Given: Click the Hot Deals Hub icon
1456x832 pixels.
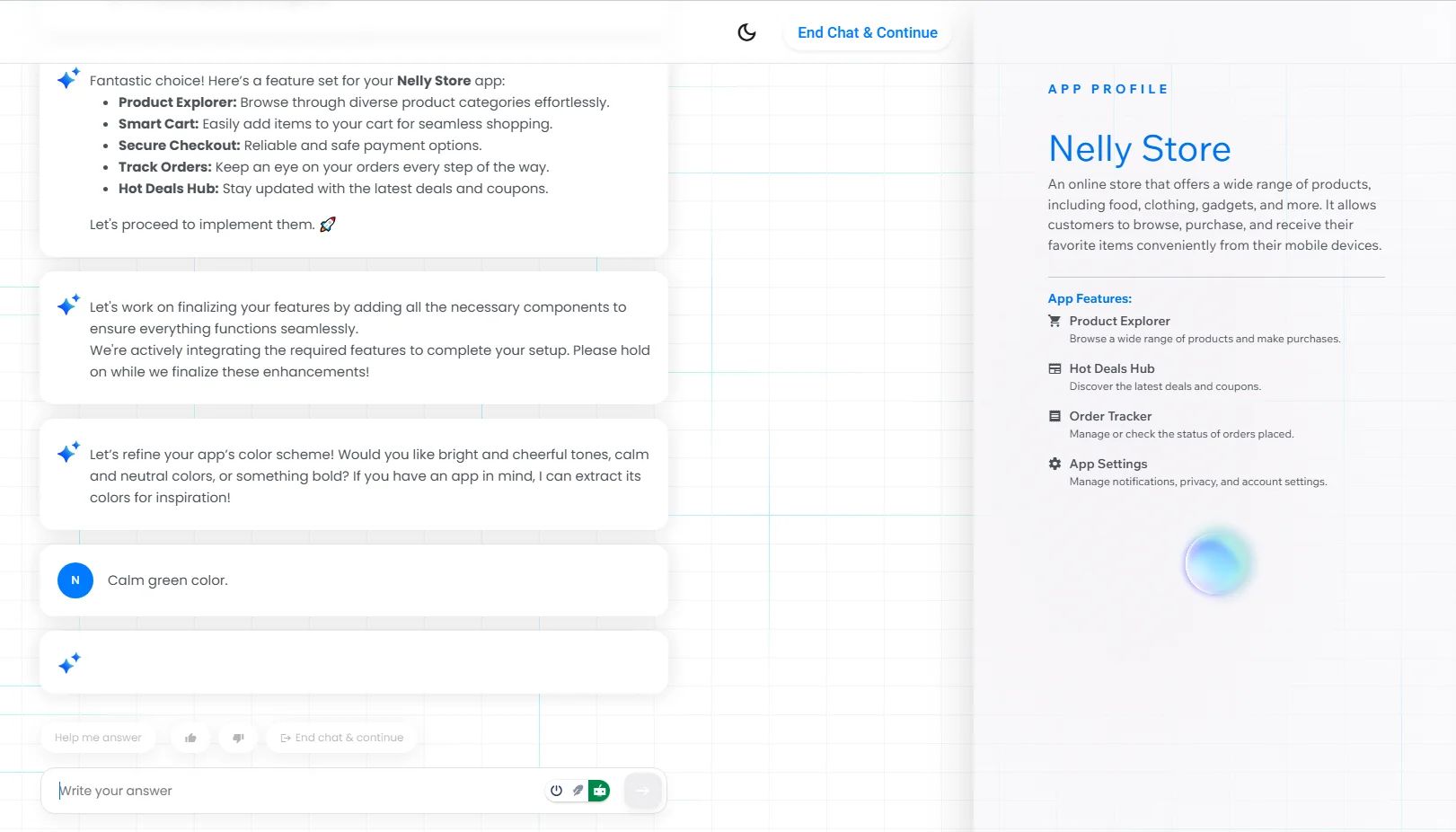Looking at the screenshot, I should pos(1054,368).
